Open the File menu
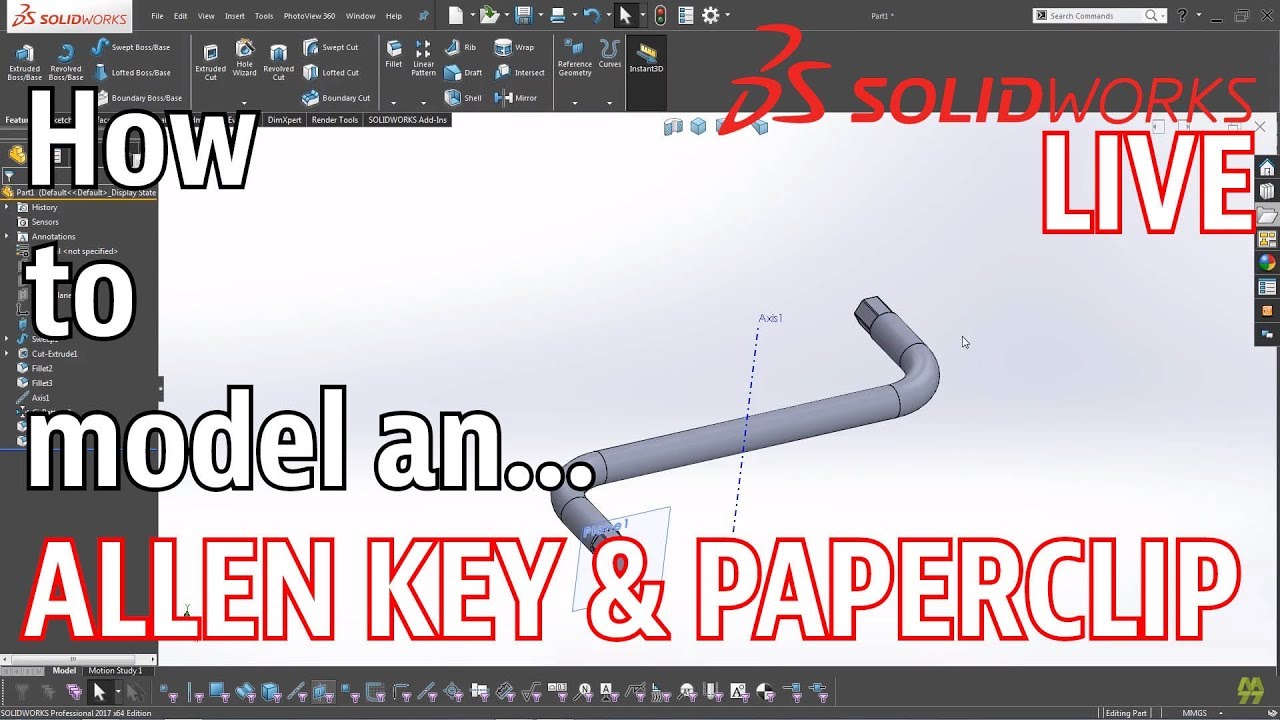 click(x=158, y=16)
